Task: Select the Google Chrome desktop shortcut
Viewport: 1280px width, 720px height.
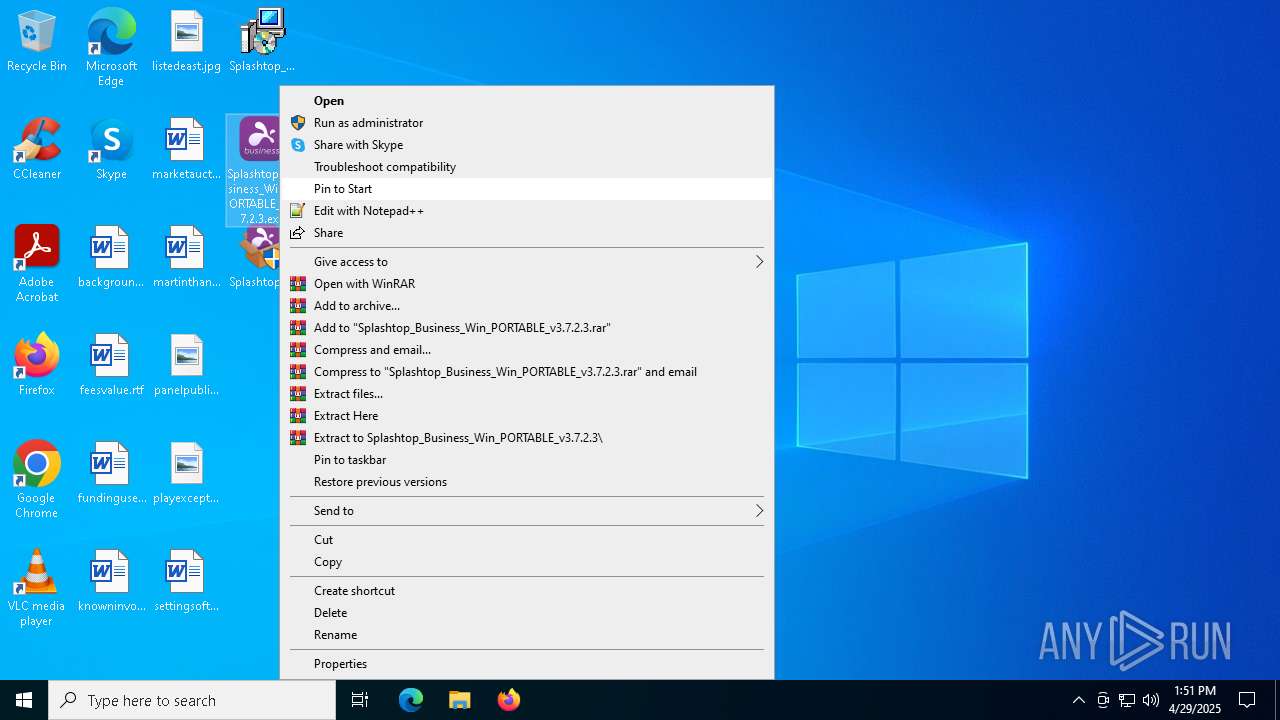Action: click(x=37, y=480)
